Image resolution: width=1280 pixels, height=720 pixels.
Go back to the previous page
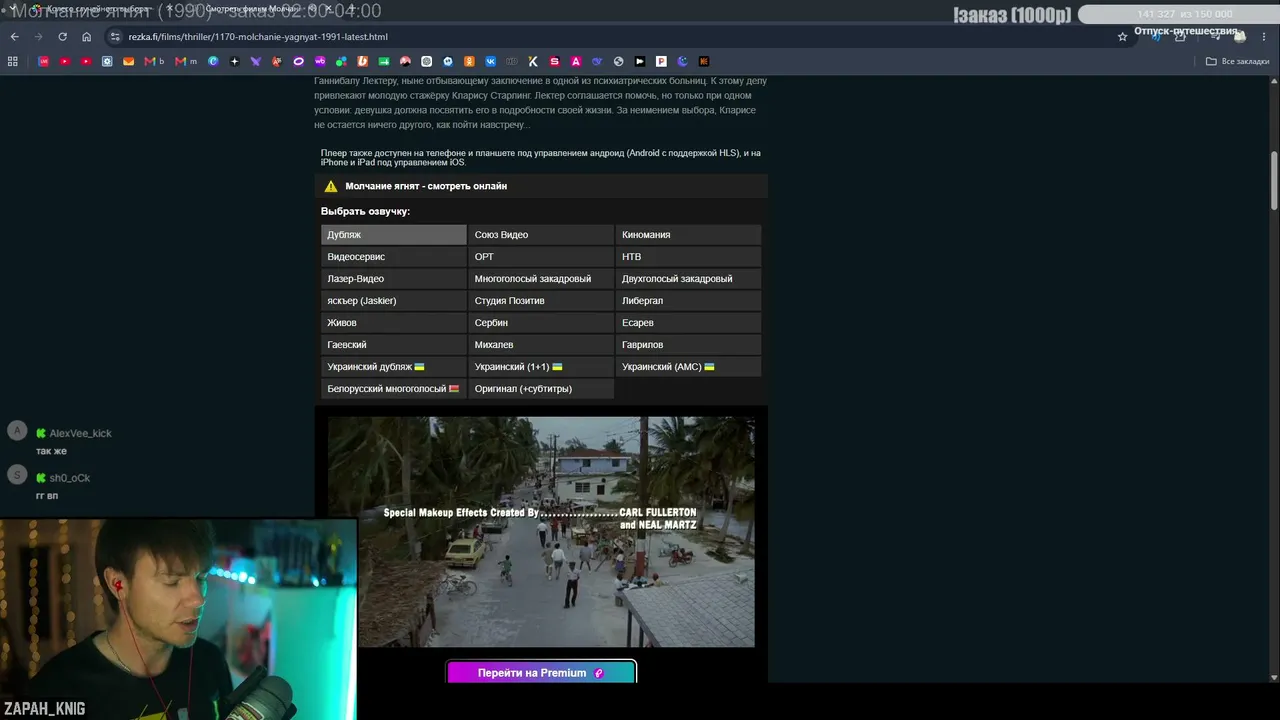tap(14, 37)
